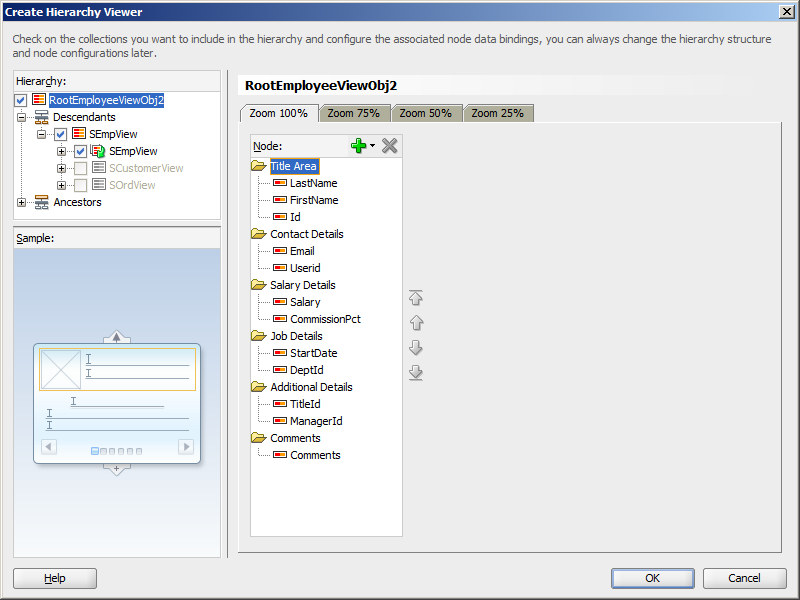This screenshot has height=600, width=800.
Task: Click the Salary attribute icon
Action: click(x=280, y=302)
